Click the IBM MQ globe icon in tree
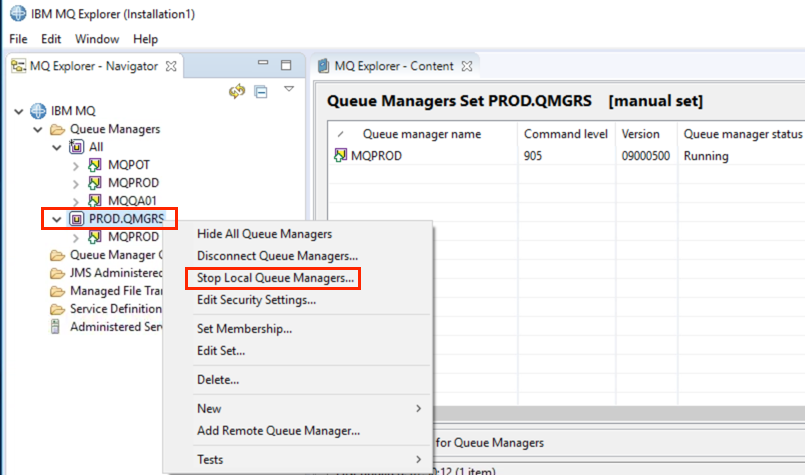This screenshot has height=475, width=805. [x=38, y=111]
